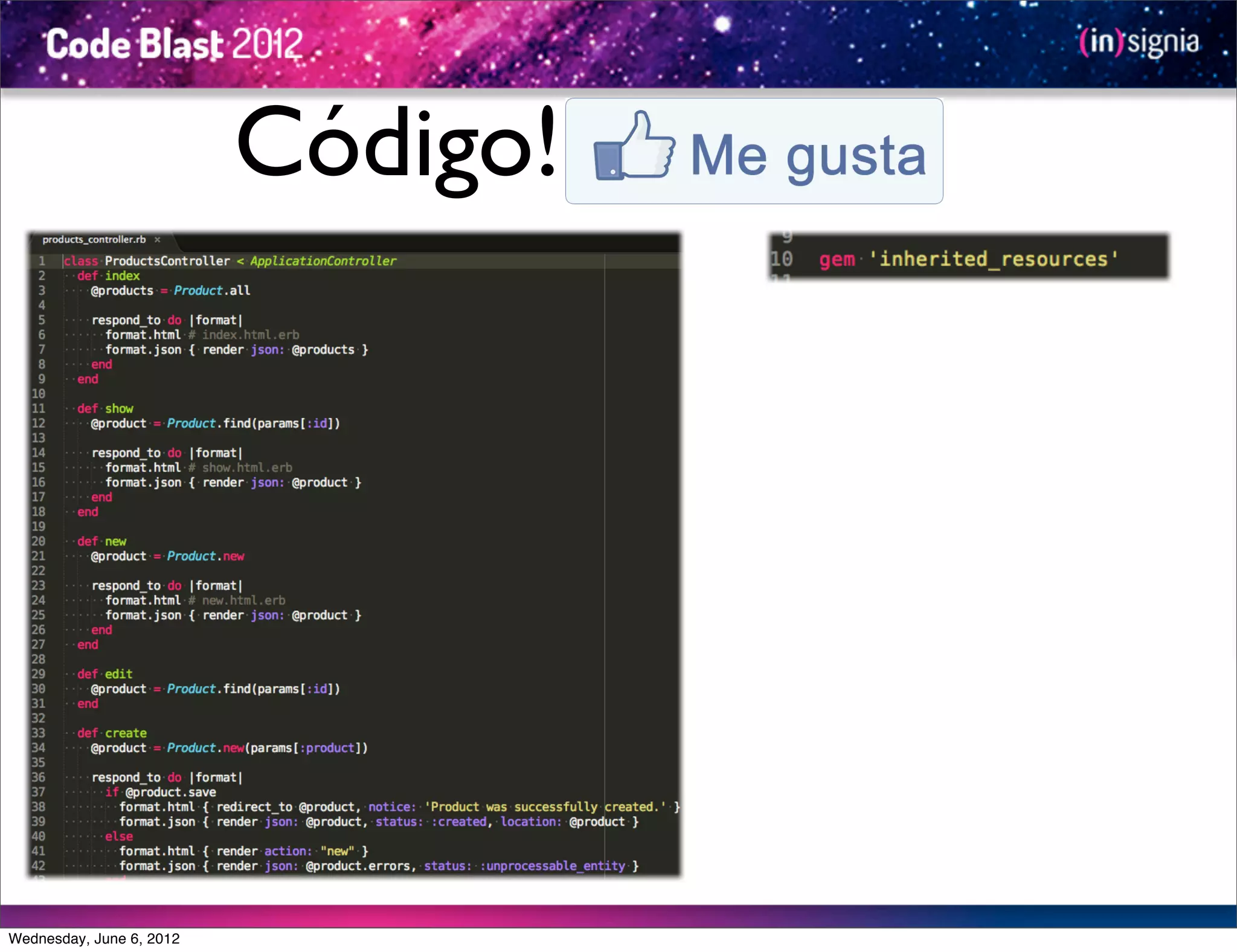This screenshot has width=1237, height=952.
Task: Click '@products = Product.all' line
Action: click(170, 291)
